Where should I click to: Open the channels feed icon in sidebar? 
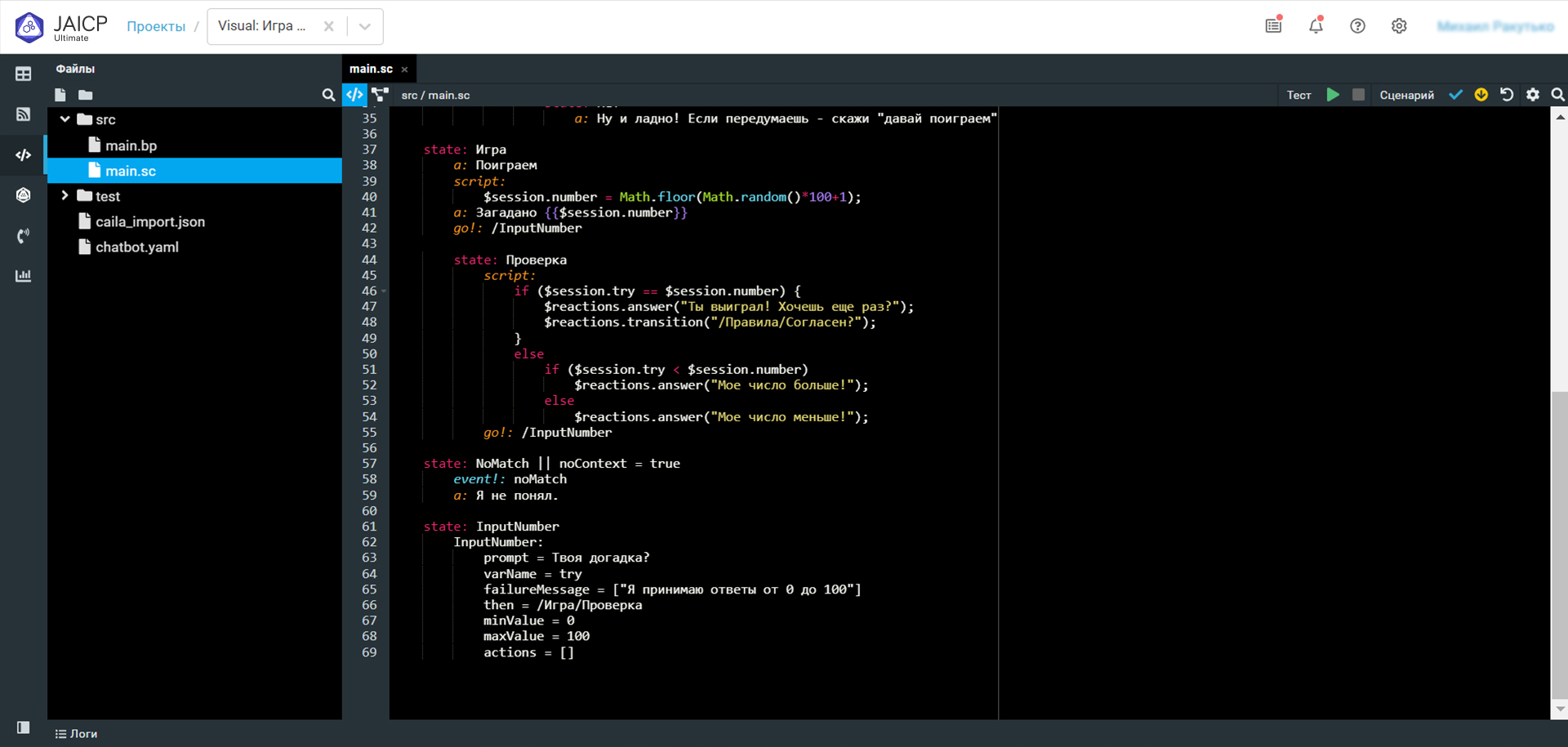[24, 114]
